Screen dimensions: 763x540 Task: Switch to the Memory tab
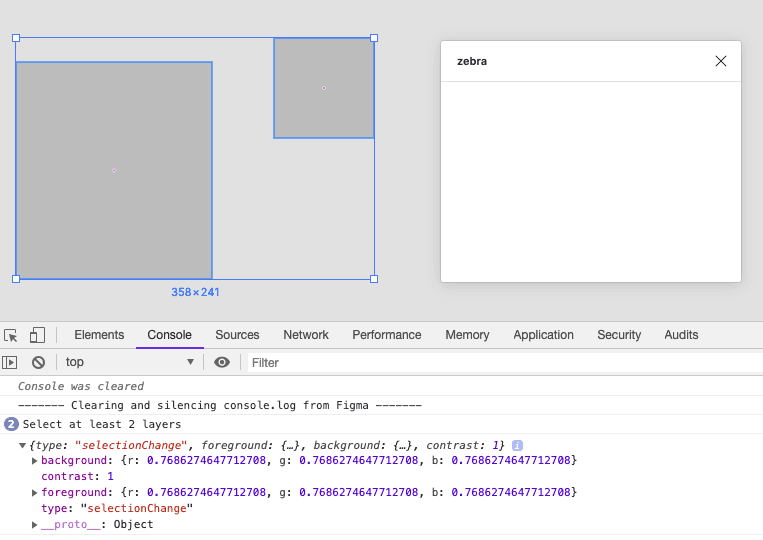click(x=467, y=335)
